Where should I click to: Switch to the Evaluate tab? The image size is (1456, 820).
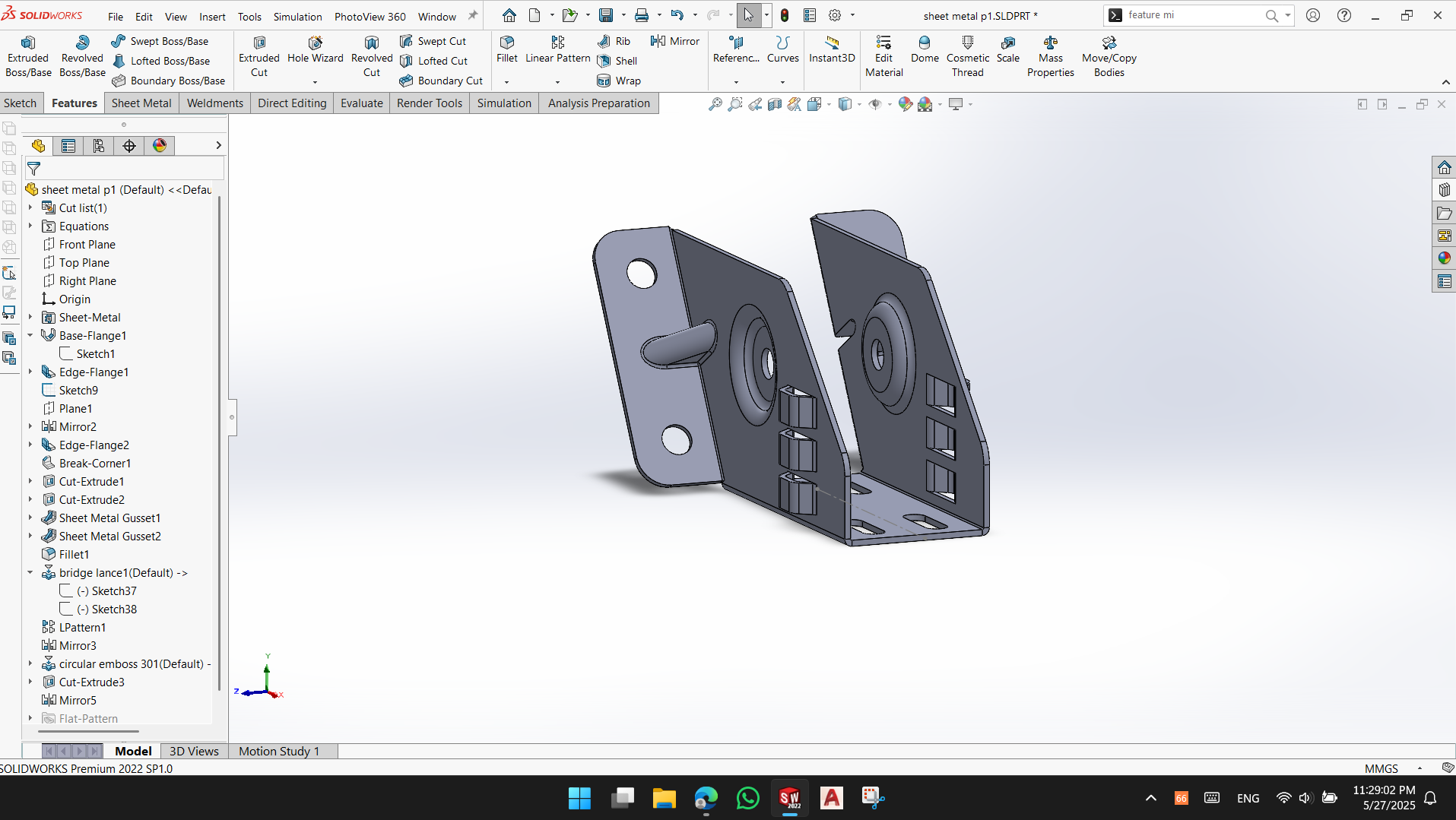[362, 103]
